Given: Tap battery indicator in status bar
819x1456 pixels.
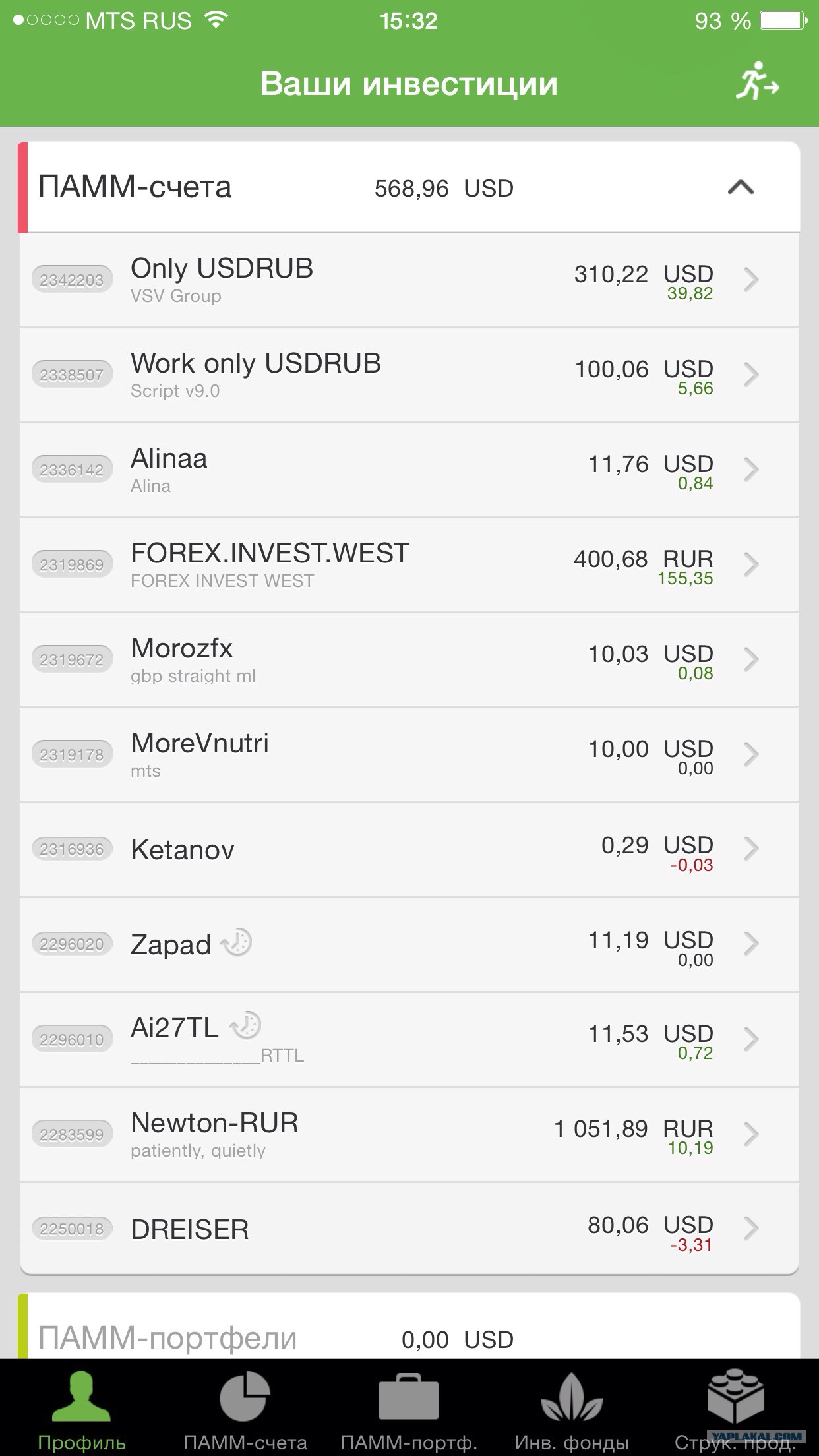Looking at the screenshot, I should (x=783, y=20).
